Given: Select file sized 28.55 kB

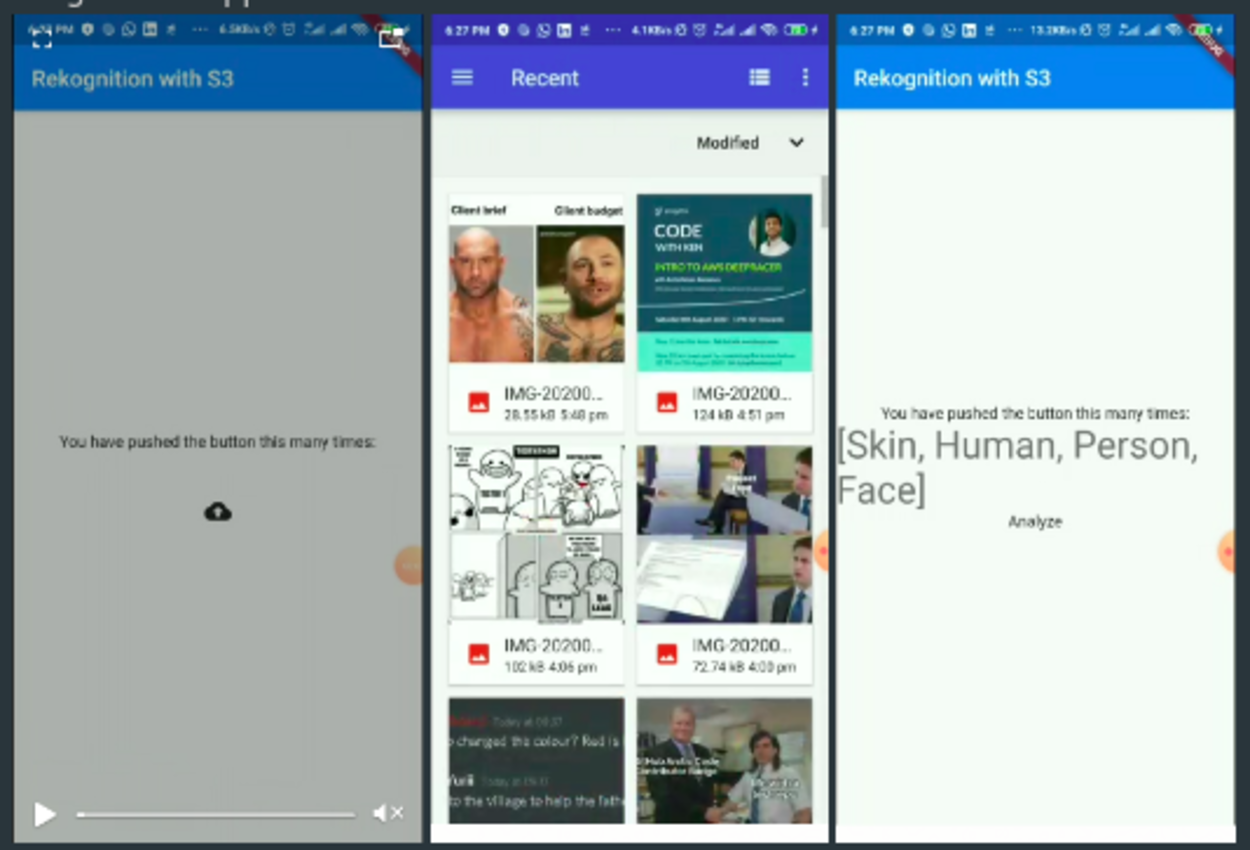Looking at the screenshot, I should 536,402.
